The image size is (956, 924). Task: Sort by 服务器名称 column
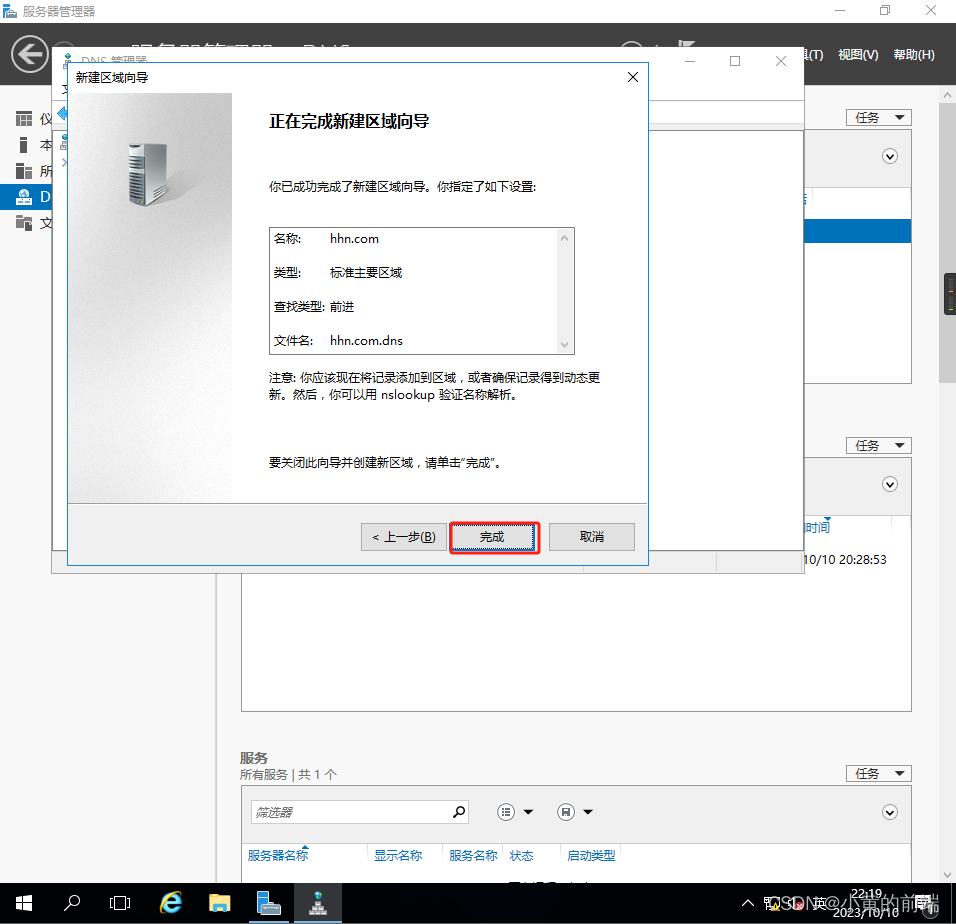pos(278,856)
